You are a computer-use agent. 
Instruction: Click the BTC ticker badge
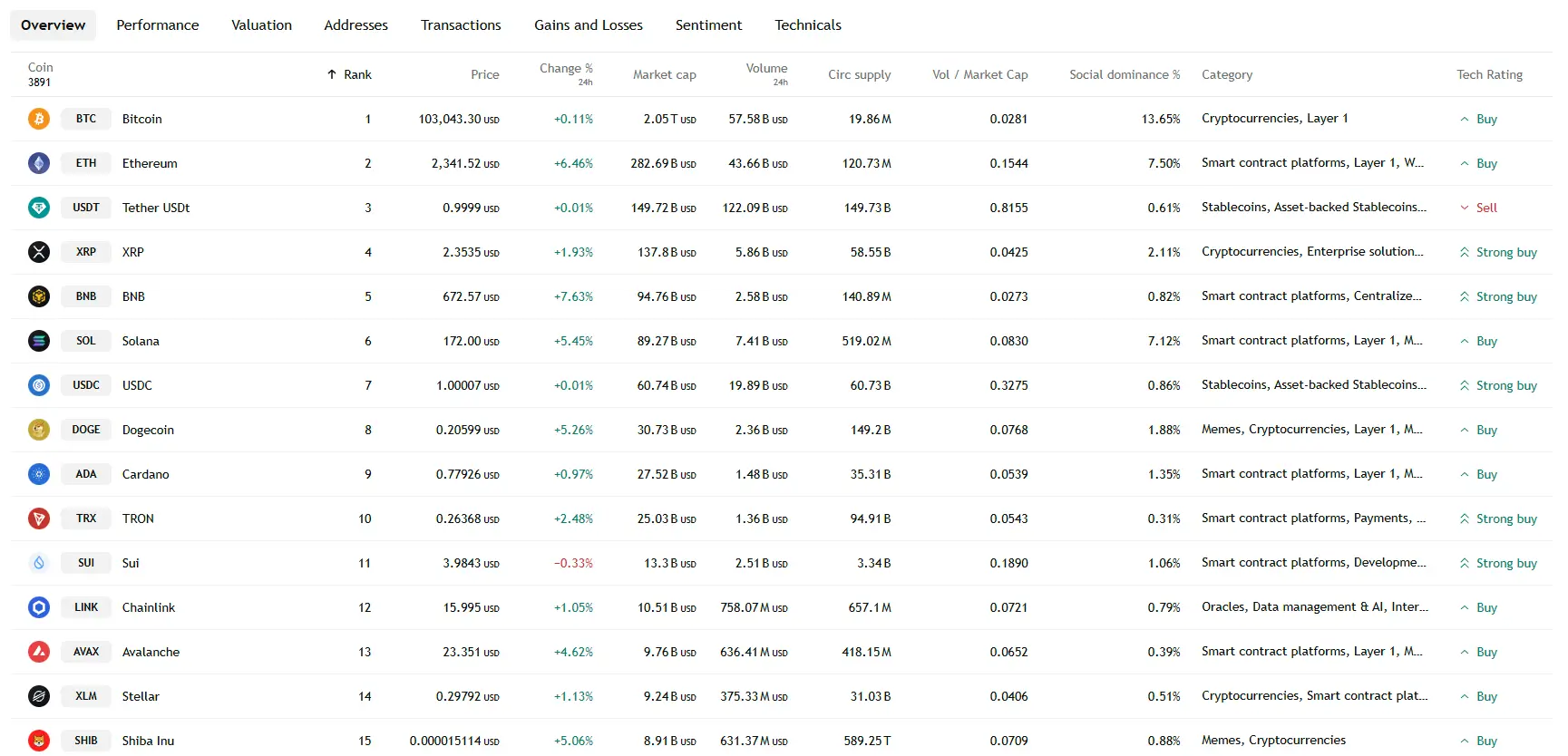coord(86,119)
